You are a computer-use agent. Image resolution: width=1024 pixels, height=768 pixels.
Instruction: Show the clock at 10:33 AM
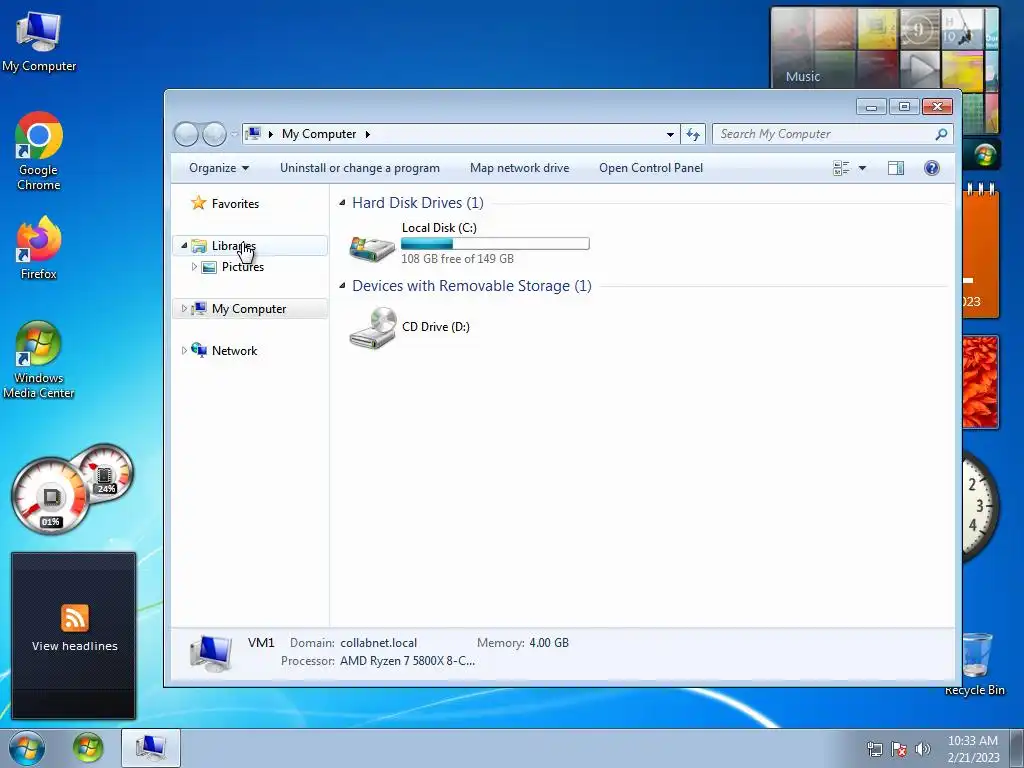pos(973,749)
